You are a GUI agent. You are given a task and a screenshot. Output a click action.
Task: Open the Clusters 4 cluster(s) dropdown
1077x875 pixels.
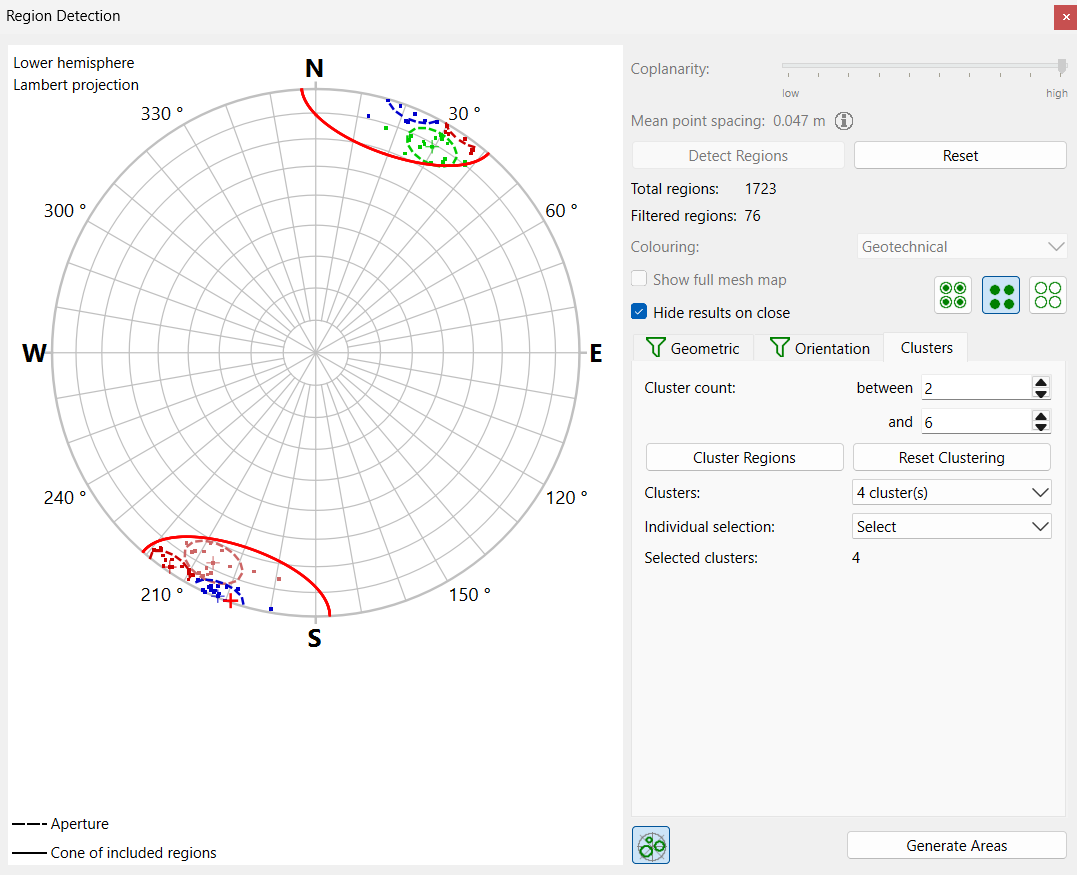click(951, 492)
